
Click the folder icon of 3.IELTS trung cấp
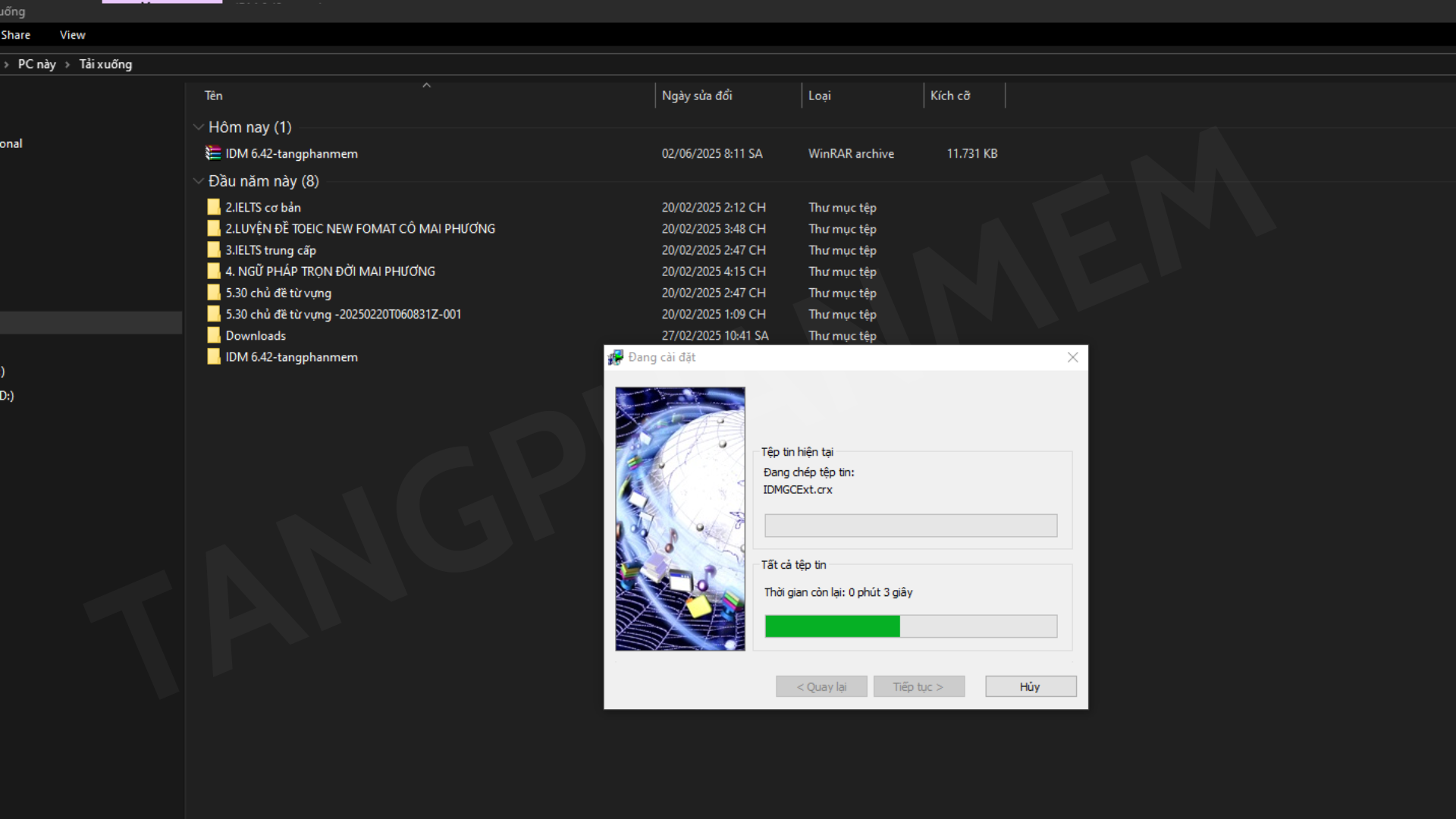tap(214, 250)
